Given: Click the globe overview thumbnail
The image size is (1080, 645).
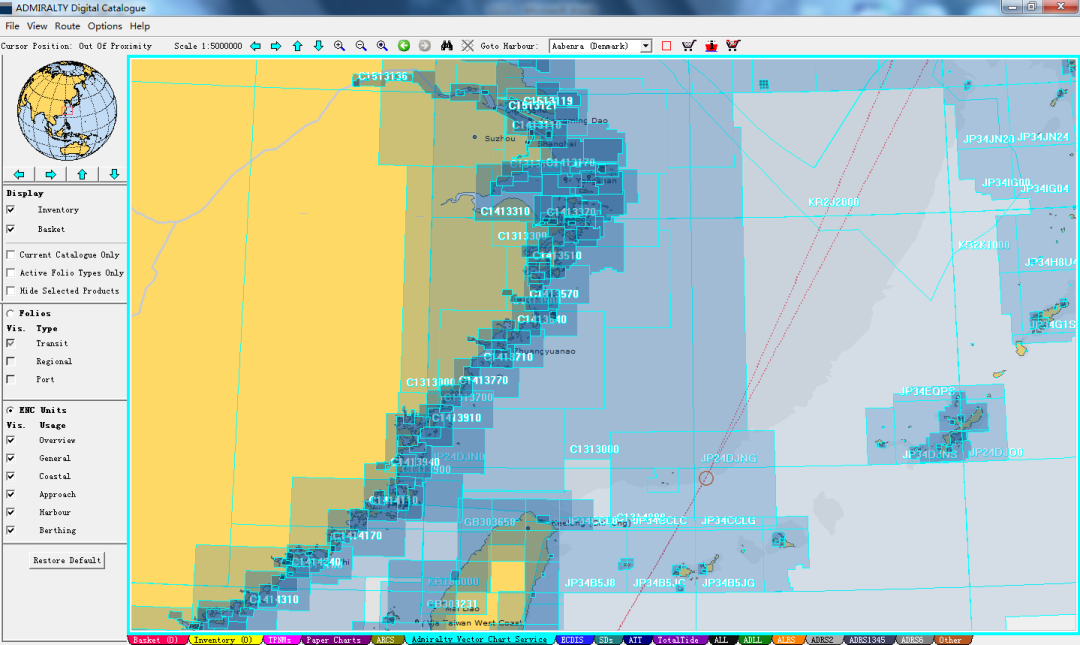Looking at the screenshot, I should [67, 111].
